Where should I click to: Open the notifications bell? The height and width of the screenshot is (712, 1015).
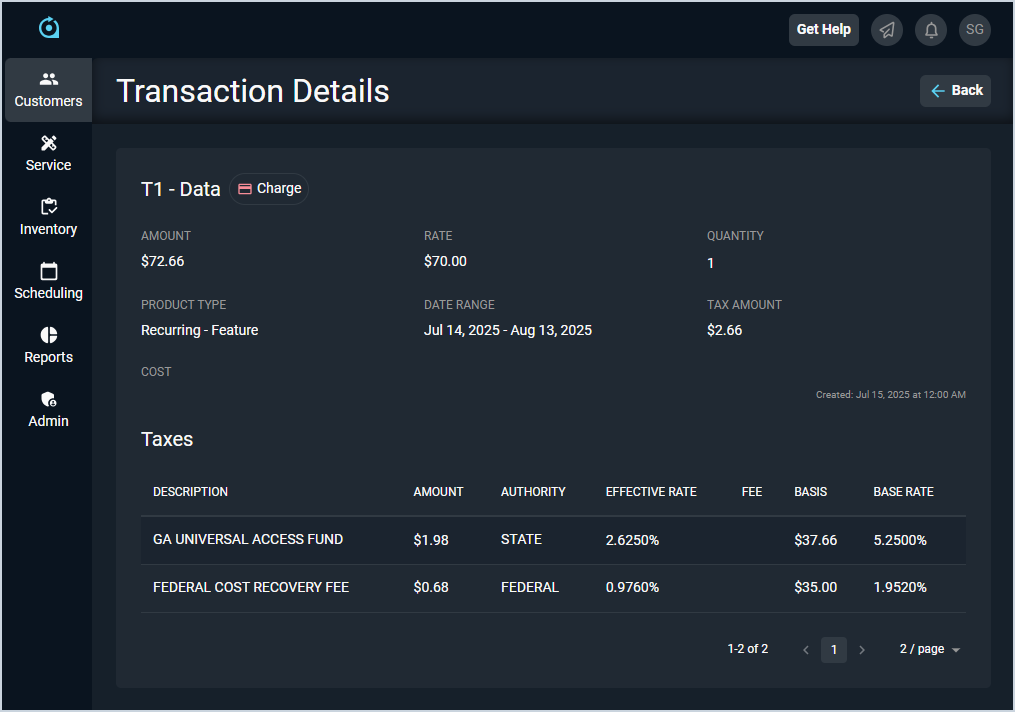click(x=931, y=30)
